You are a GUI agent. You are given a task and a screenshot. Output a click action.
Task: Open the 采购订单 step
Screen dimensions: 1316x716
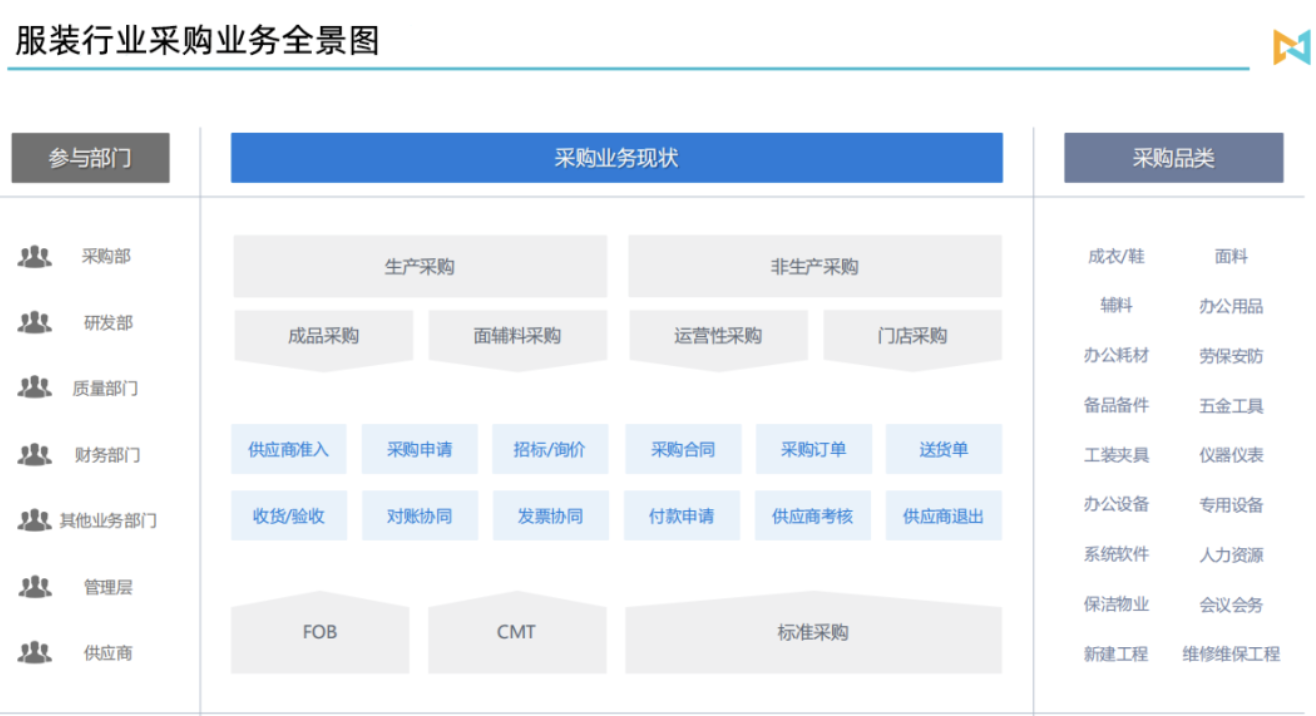pyautogui.click(x=813, y=449)
